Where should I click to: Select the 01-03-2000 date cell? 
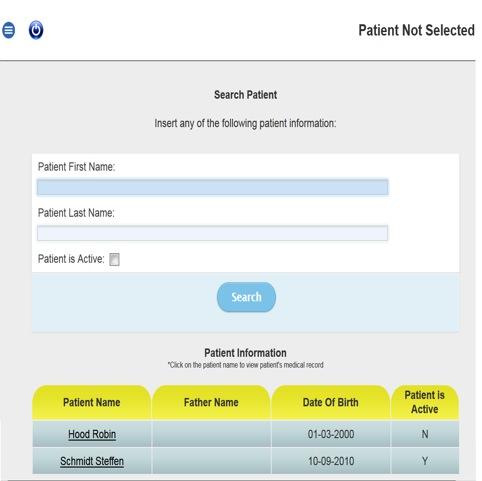coord(331,434)
